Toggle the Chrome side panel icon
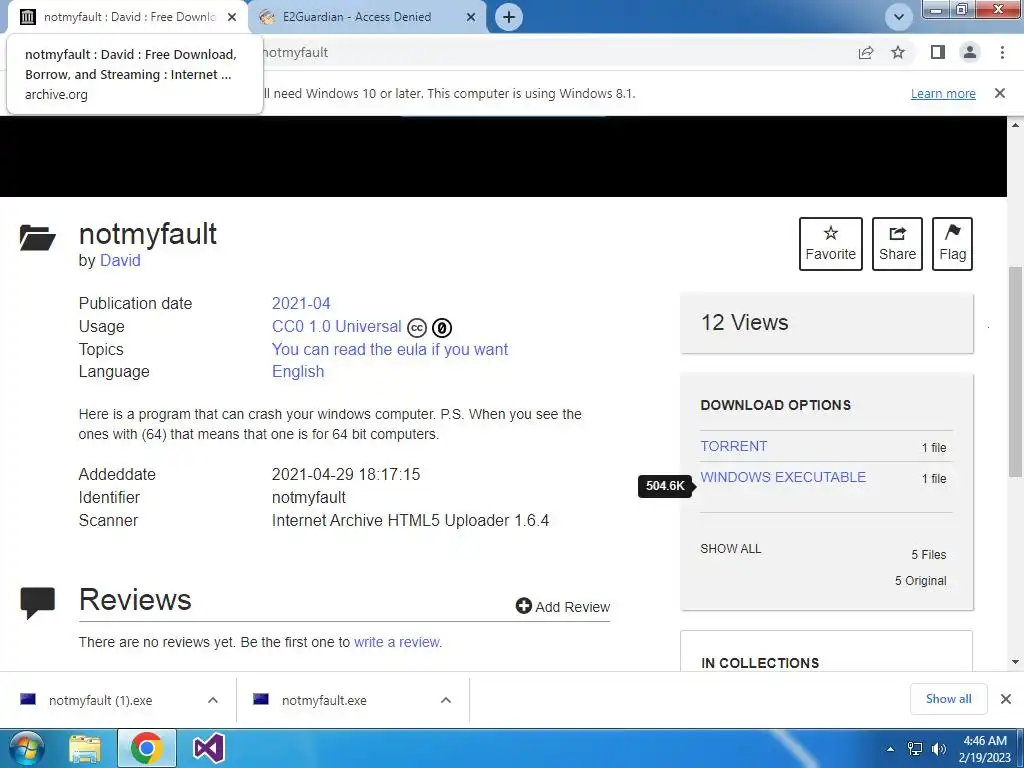Image resolution: width=1024 pixels, height=768 pixels. pos(938,52)
